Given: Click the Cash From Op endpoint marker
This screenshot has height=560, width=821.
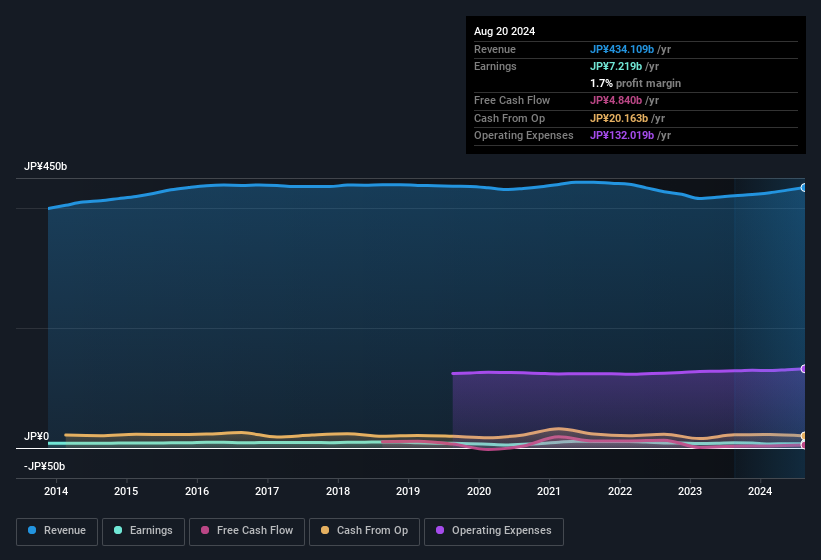Looking at the screenshot, I should pyautogui.click(x=804, y=435).
